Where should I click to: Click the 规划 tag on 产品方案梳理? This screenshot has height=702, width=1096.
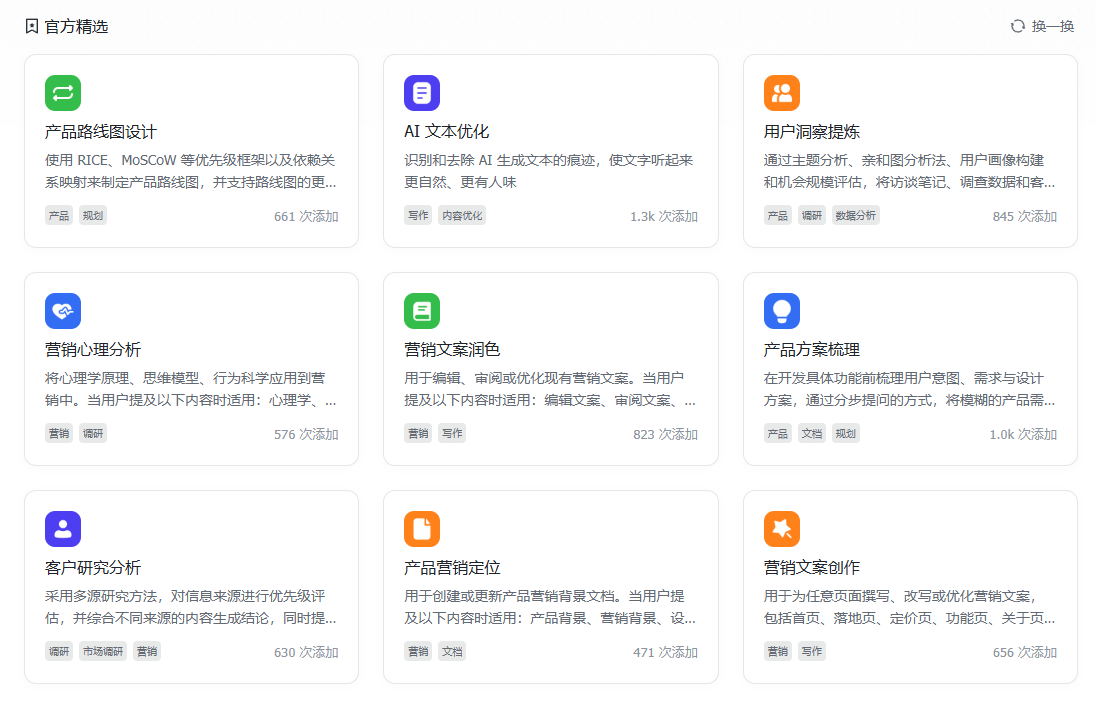click(x=846, y=433)
